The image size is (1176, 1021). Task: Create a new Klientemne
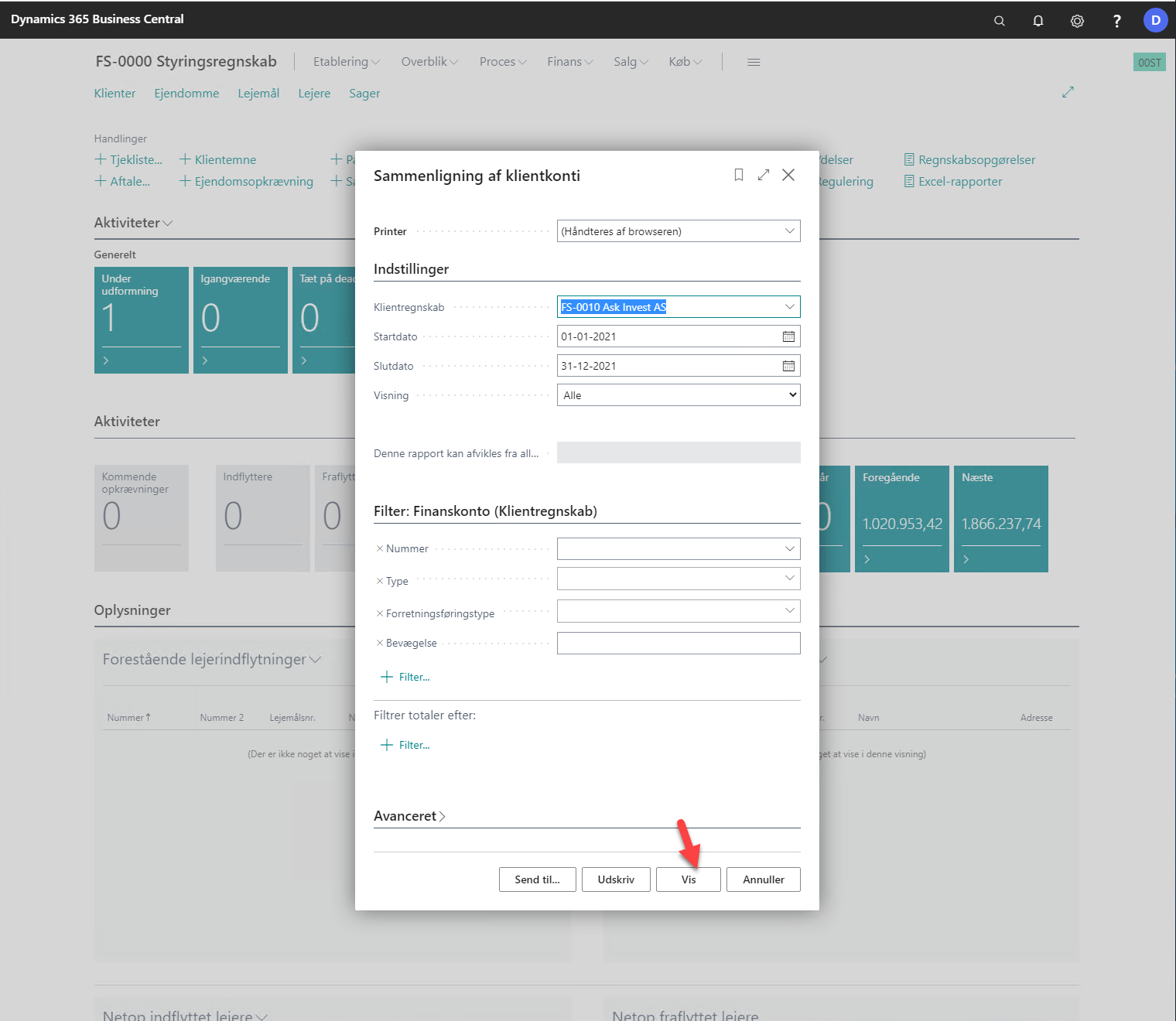tap(217, 159)
